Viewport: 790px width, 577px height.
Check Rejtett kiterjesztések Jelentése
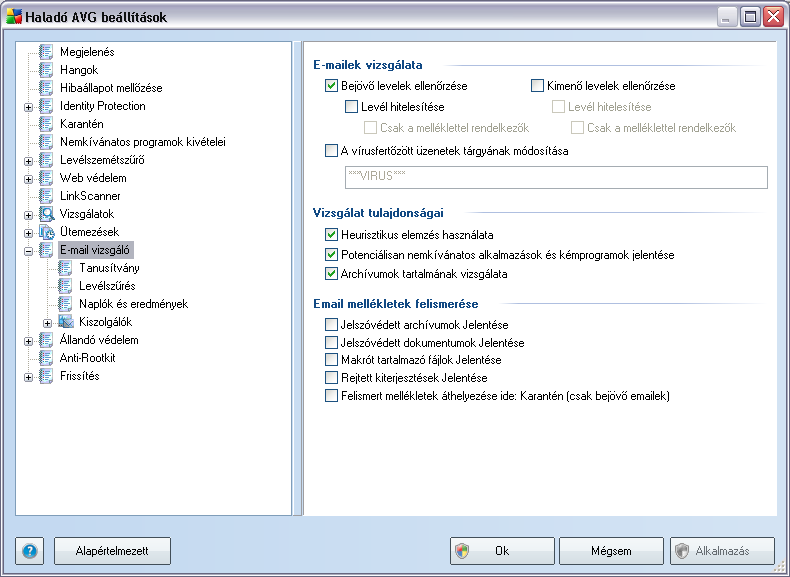[x=331, y=377]
